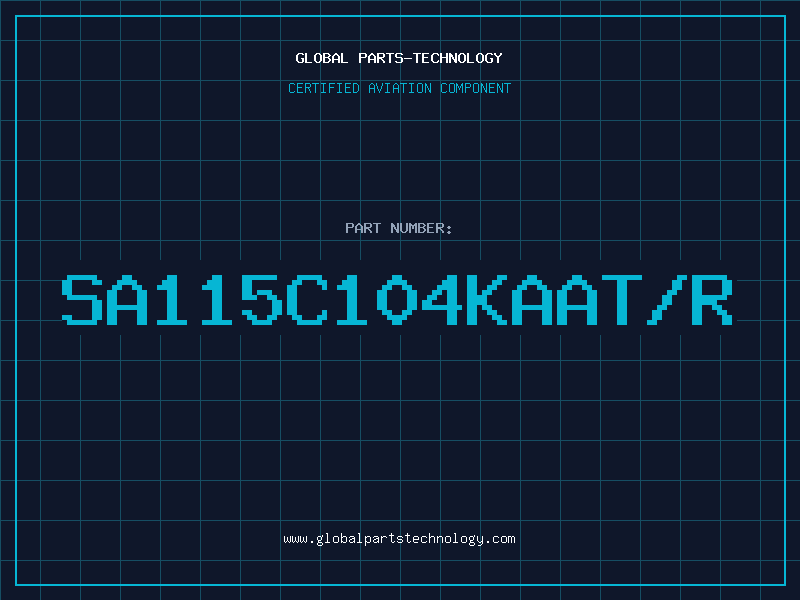This screenshot has width=800, height=600.
Task: Select the CERTIFIED AVIATION COMPONENT subtitle
Action: tap(399, 88)
